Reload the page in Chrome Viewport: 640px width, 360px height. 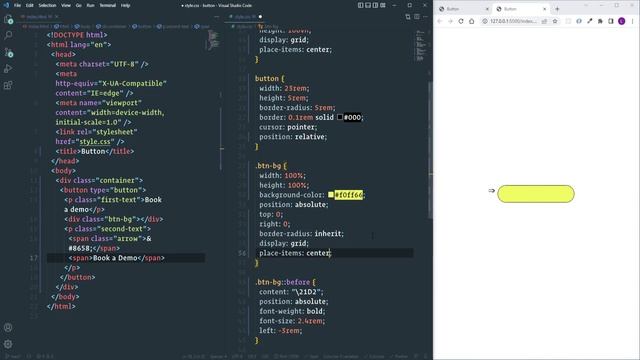pyautogui.click(x=461, y=21)
